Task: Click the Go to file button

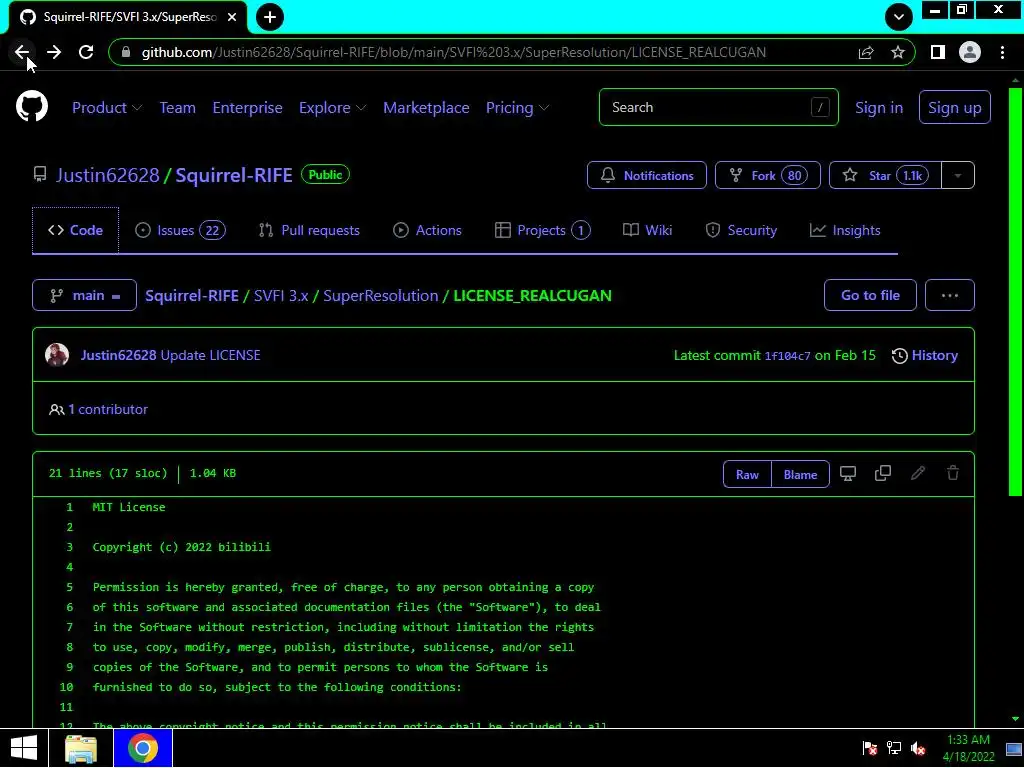Action: pos(870,295)
